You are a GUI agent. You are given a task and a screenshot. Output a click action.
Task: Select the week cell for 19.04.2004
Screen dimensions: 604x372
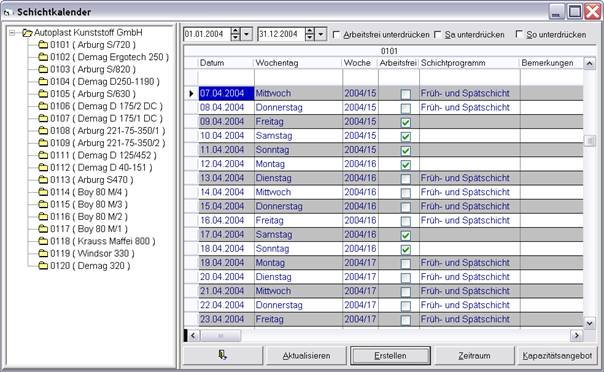[360, 263]
